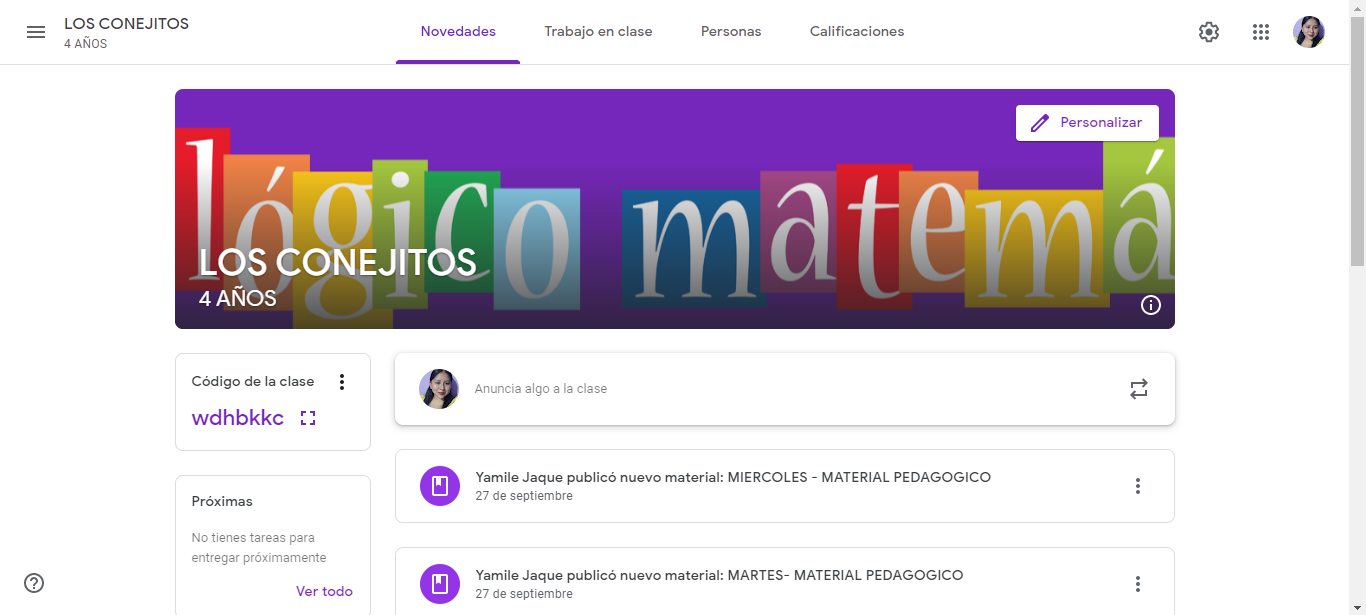Open class settings gear
This screenshot has width=1366, height=615.
point(1209,32)
